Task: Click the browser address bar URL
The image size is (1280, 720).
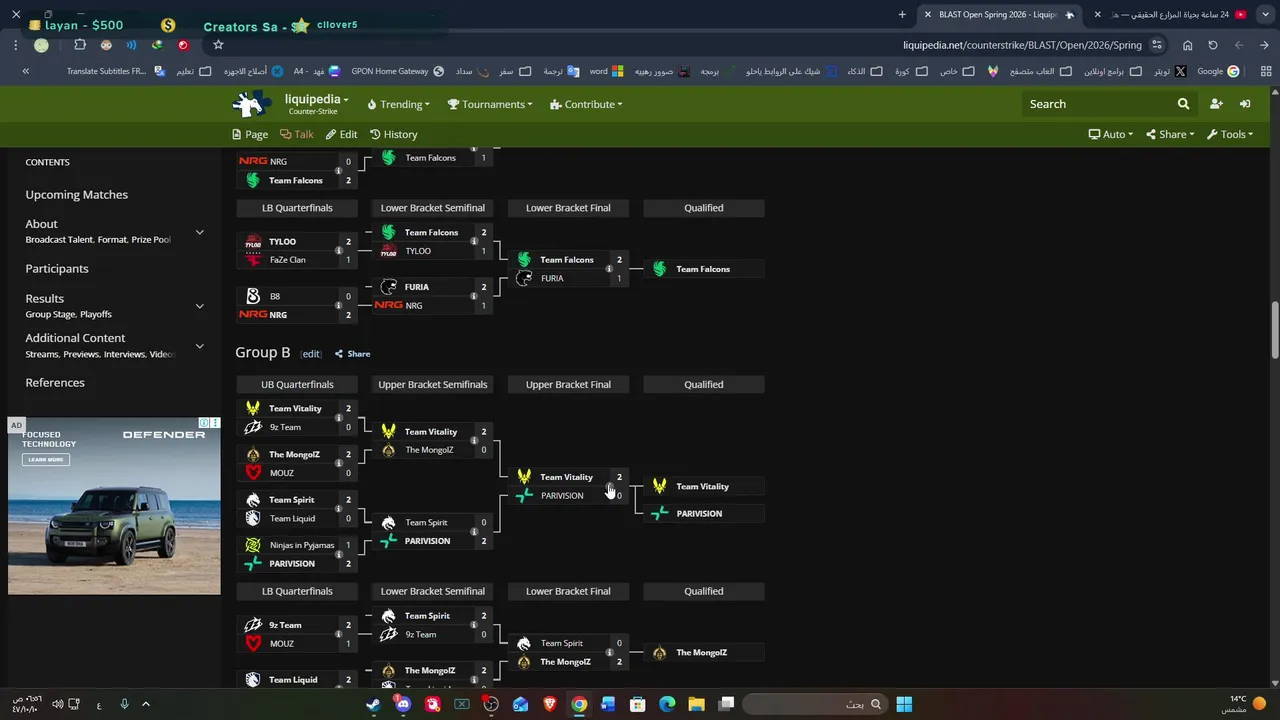Action: [1022, 45]
